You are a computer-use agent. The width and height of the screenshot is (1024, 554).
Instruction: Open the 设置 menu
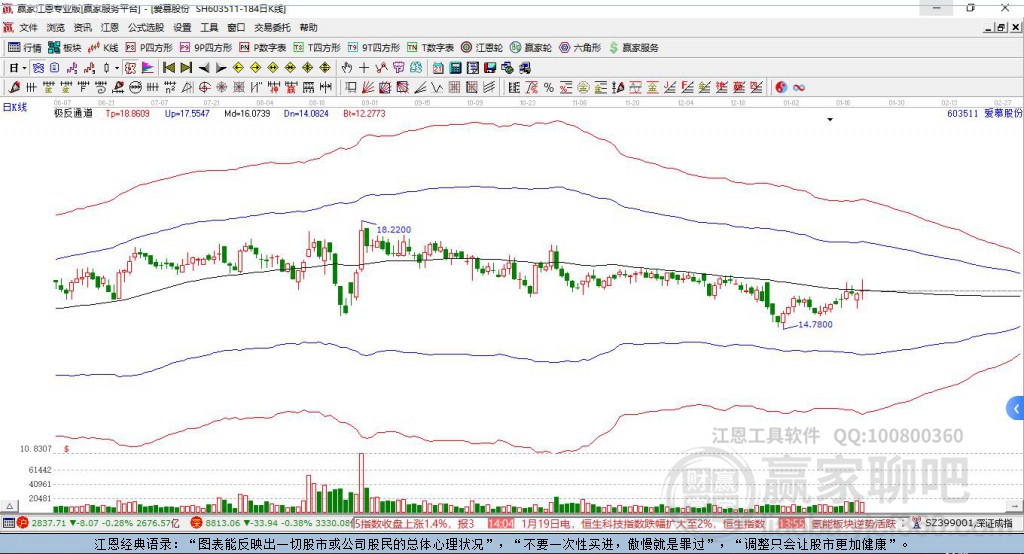pyautogui.click(x=182, y=27)
